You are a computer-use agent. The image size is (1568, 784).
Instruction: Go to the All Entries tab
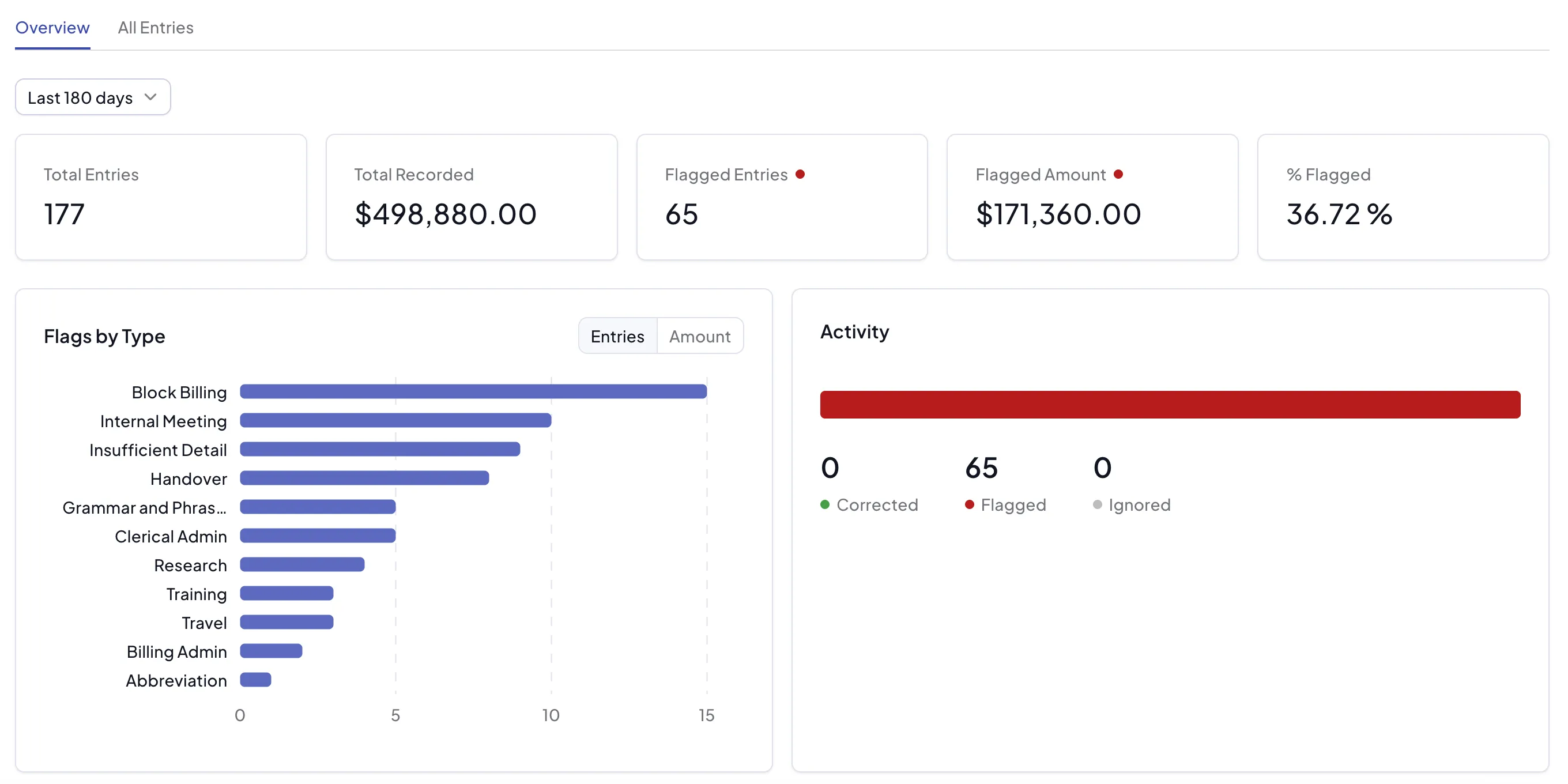(155, 28)
